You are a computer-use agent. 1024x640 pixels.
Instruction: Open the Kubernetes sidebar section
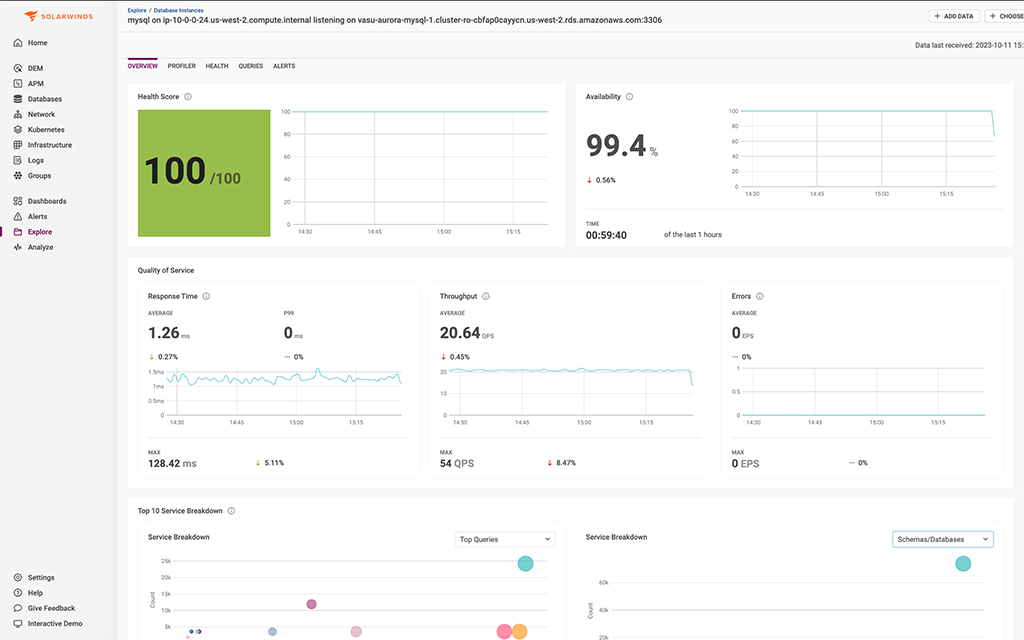click(x=46, y=130)
